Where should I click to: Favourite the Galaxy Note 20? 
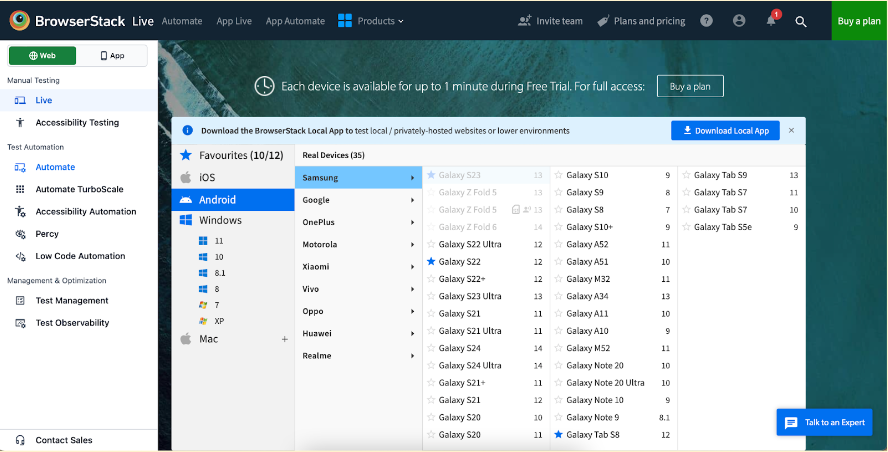tap(558, 365)
